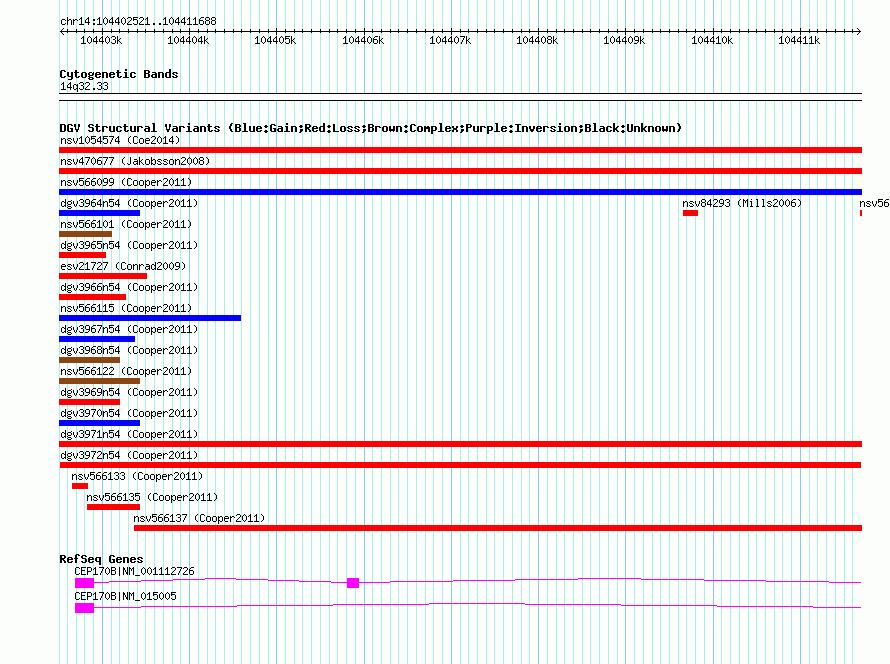Open the nsv566101 (Cooper2011) label

(126, 224)
